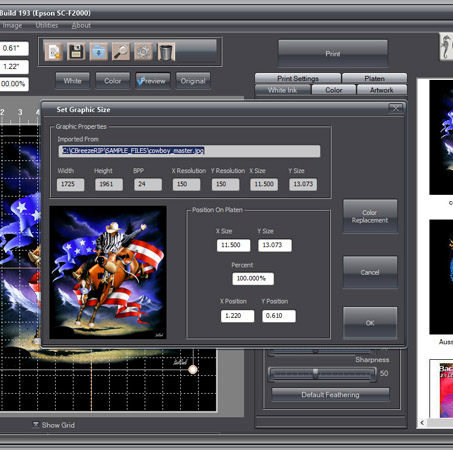
Task: Click the download folder icon
Action: (99, 52)
